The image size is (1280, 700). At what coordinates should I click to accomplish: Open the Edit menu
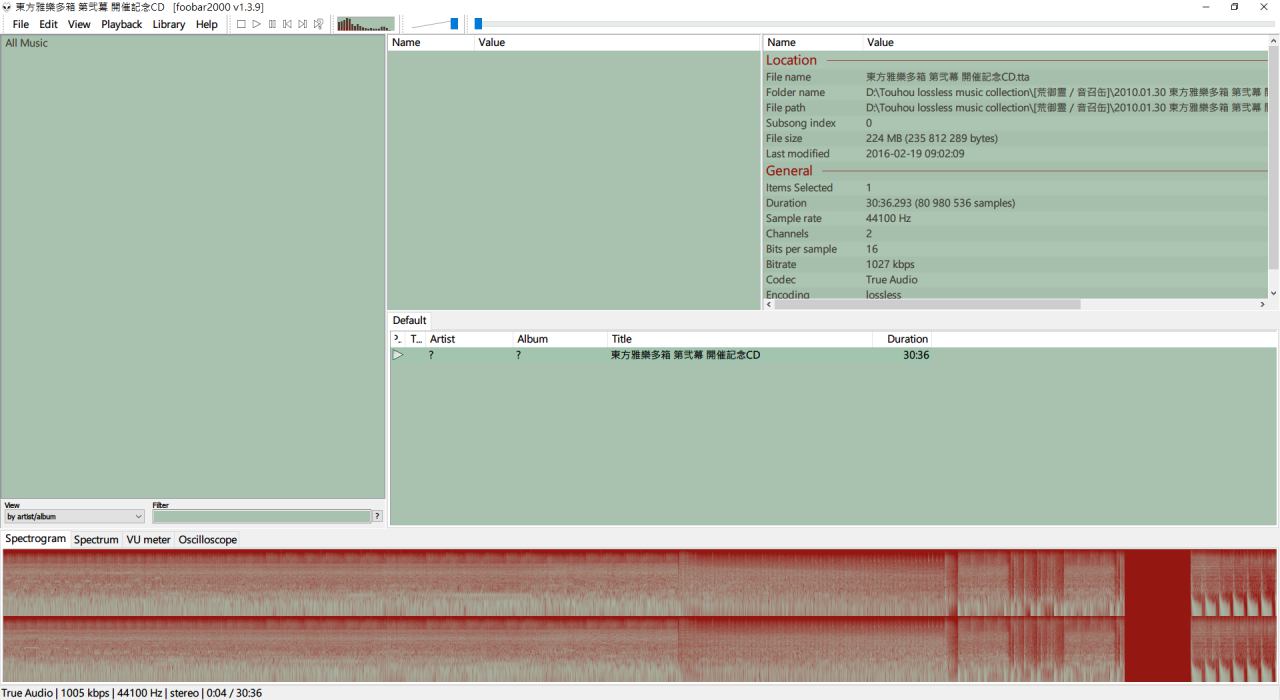[48, 24]
